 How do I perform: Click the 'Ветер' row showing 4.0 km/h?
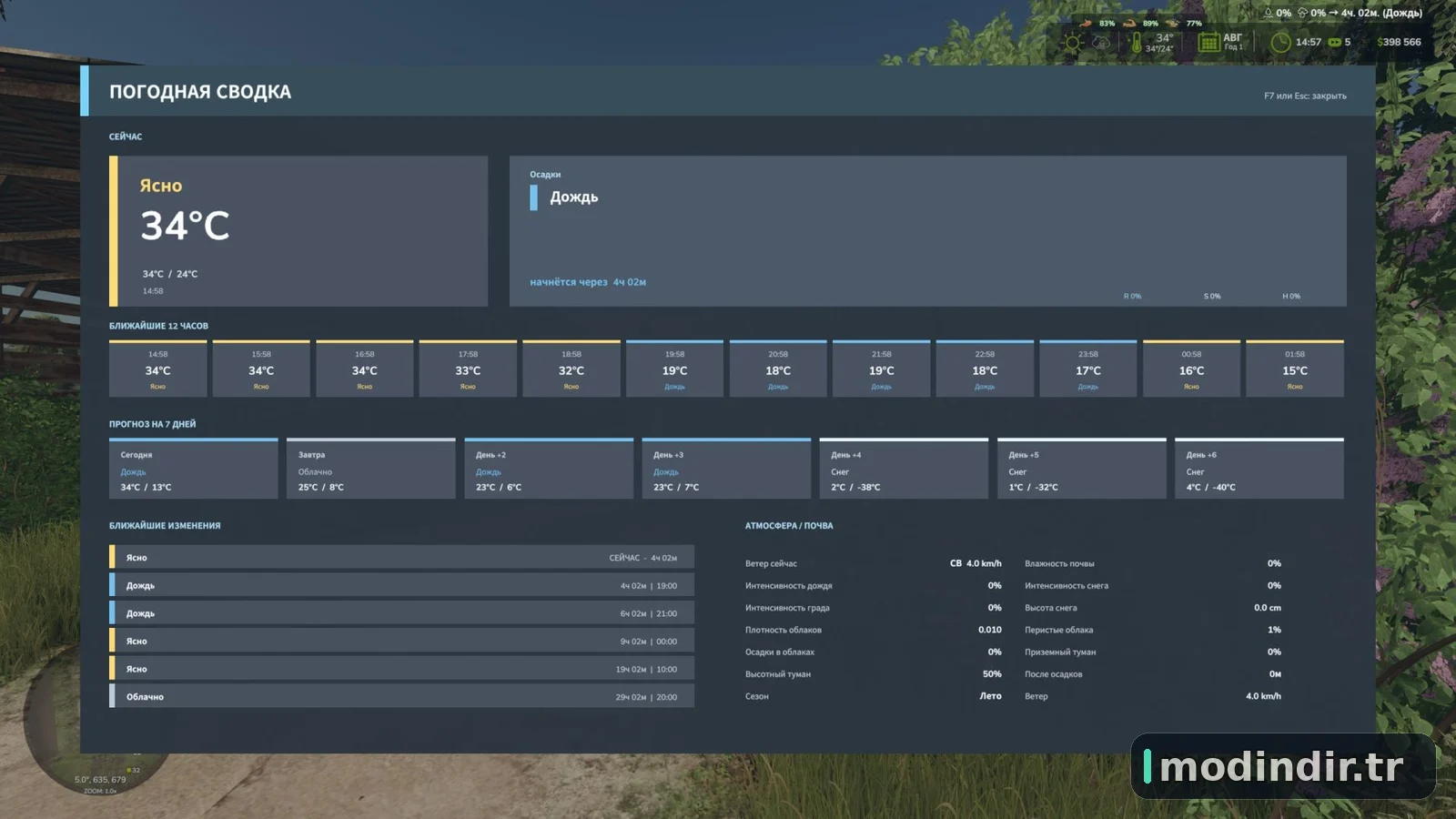[1153, 696]
